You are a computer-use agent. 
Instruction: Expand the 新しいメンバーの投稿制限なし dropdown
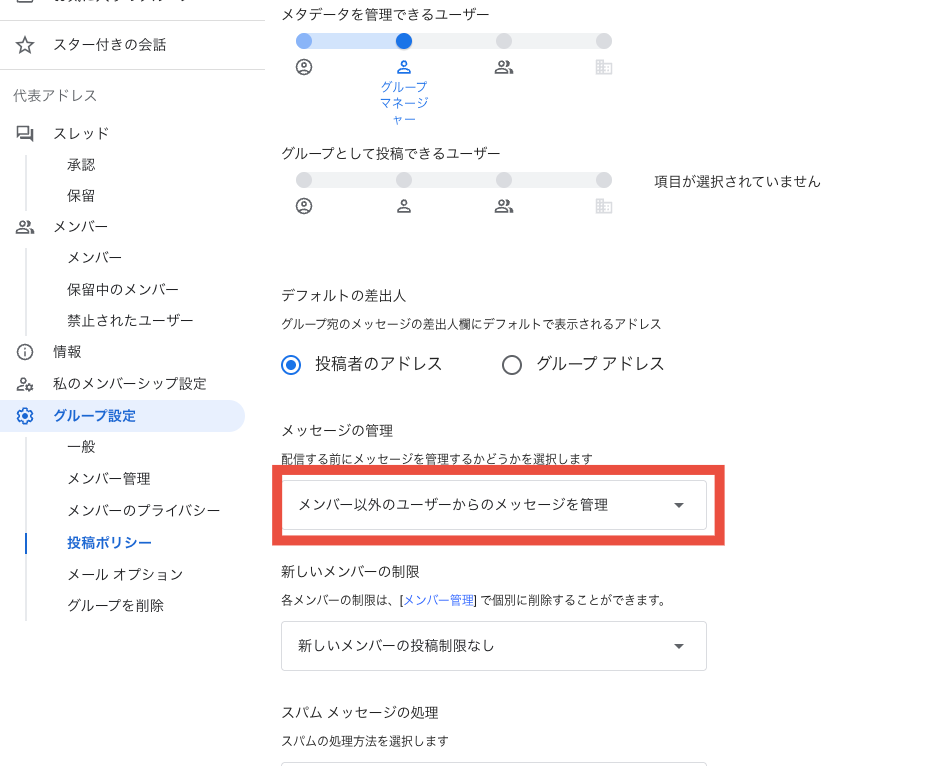click(x=493, y=646)
